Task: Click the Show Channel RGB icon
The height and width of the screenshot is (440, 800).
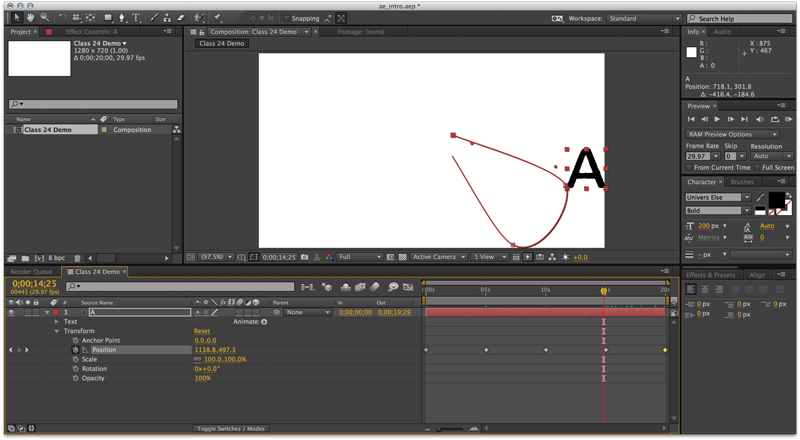Action: [x=330, y=257]
